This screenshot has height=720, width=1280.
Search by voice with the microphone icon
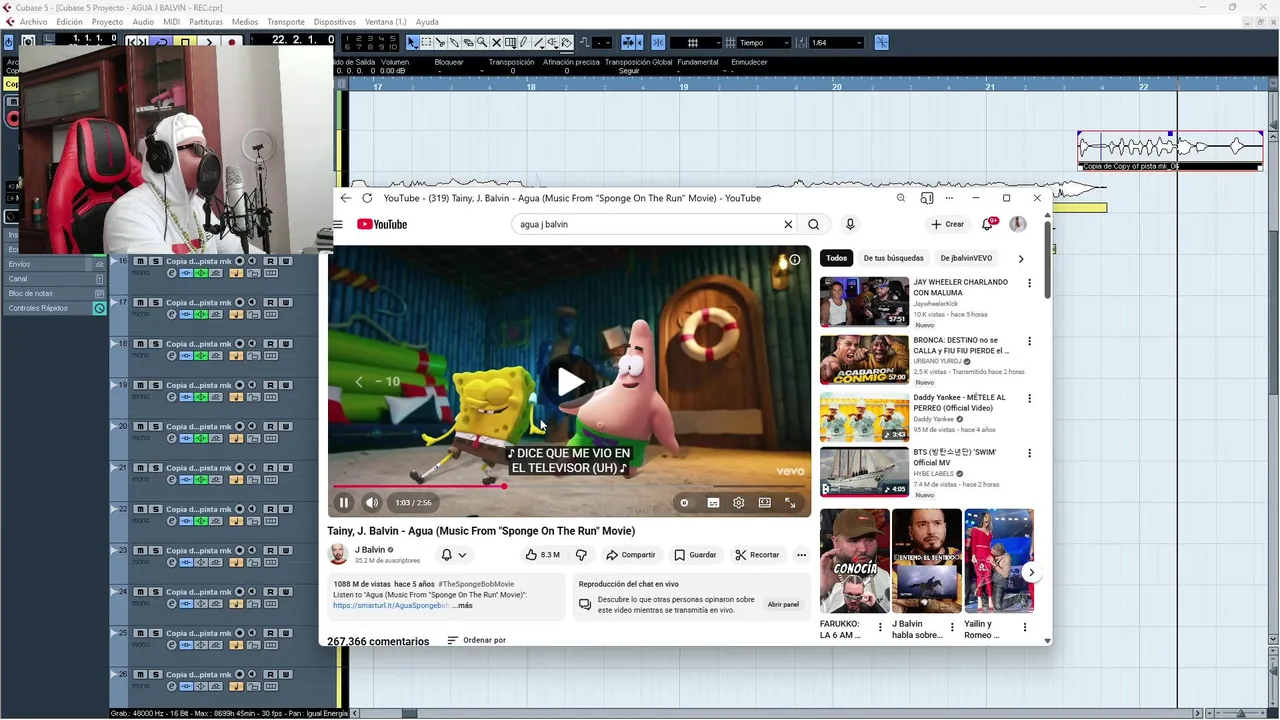(850, 224)
